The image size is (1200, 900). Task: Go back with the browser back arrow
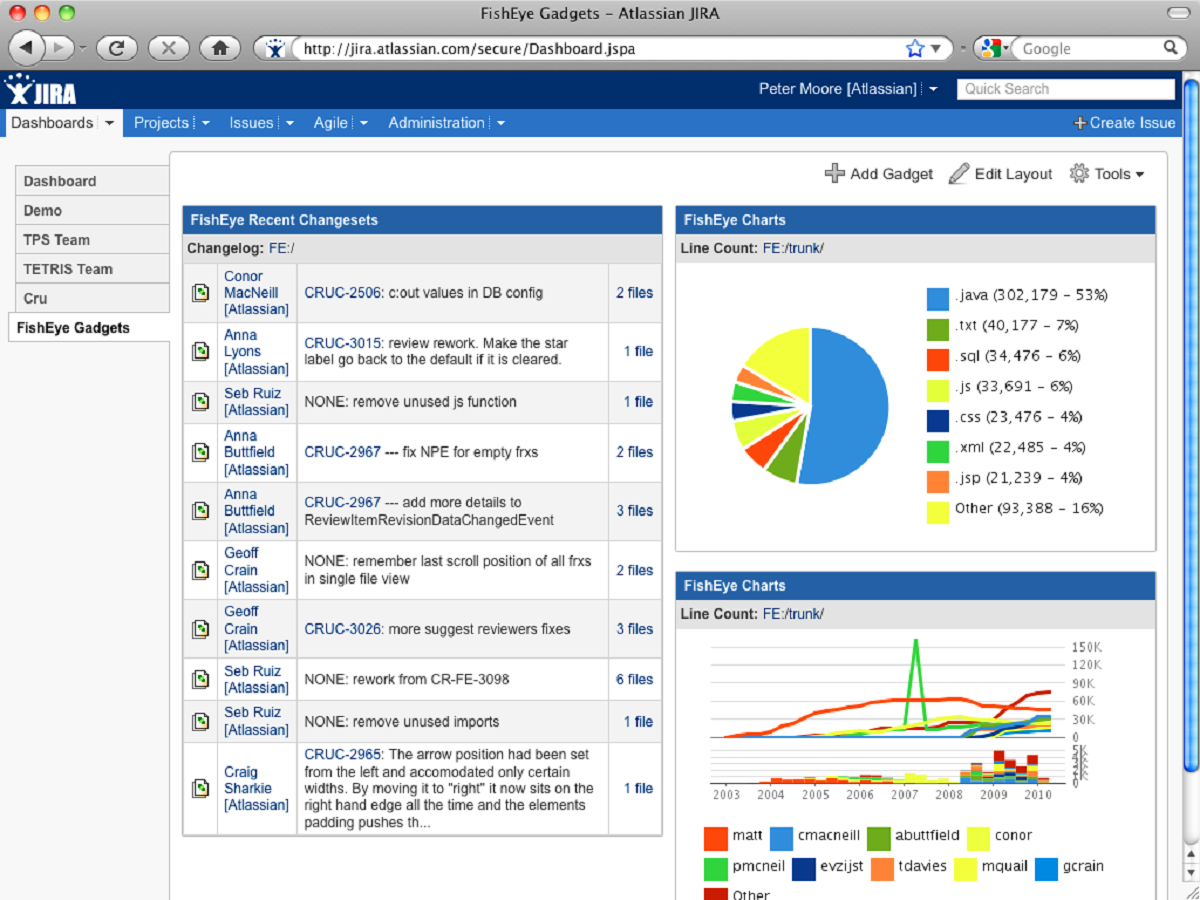click(27, 47)
